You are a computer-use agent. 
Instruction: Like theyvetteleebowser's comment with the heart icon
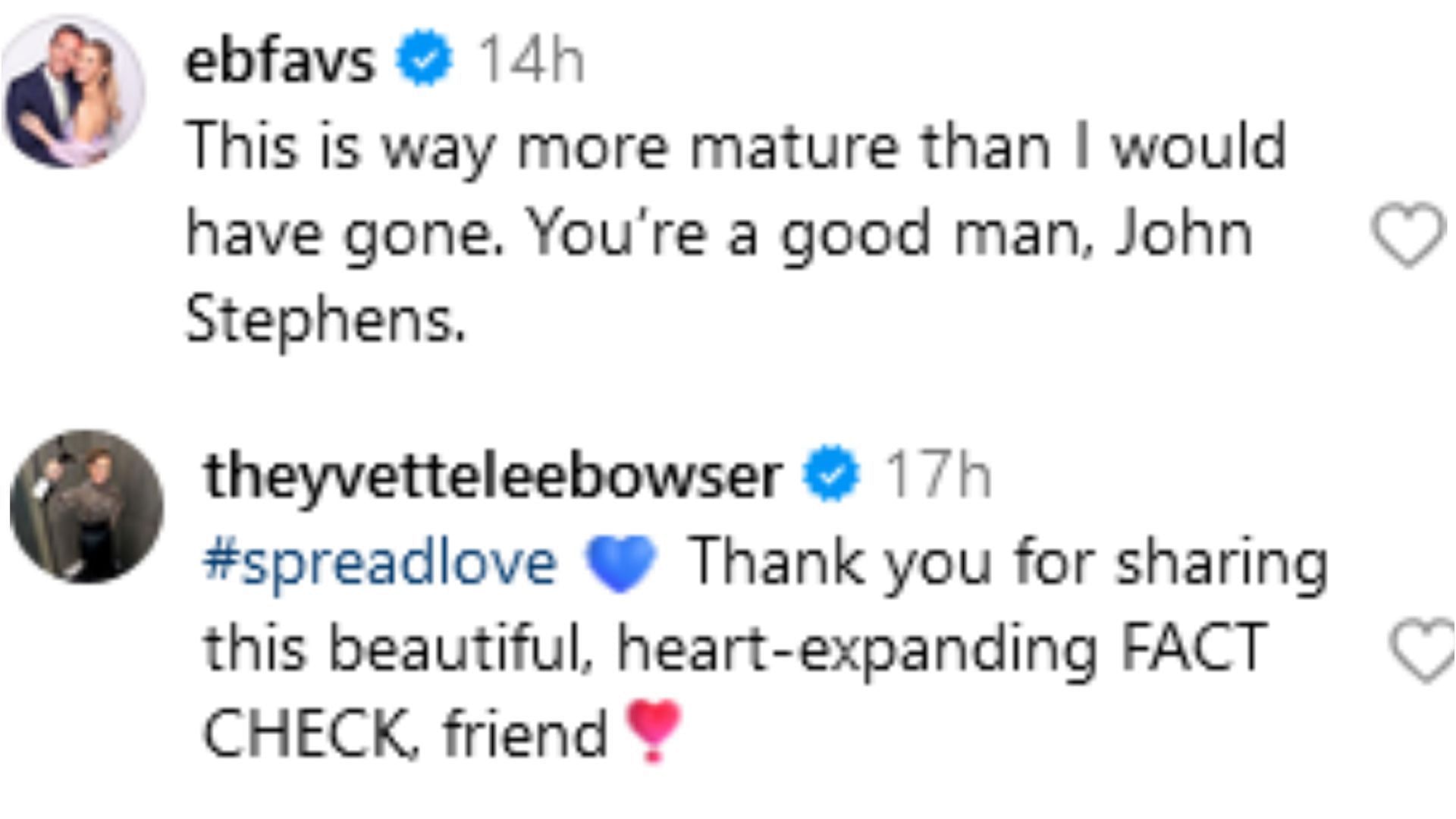1423,651
